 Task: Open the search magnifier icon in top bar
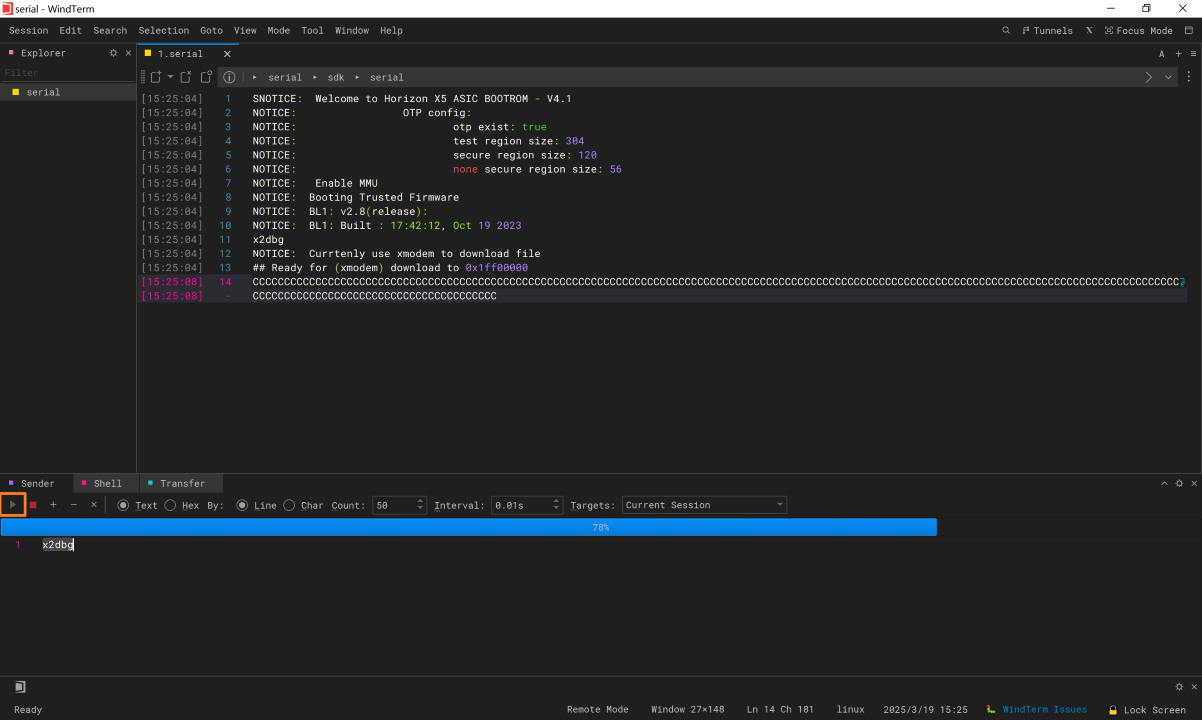(x=1006, y=31)
